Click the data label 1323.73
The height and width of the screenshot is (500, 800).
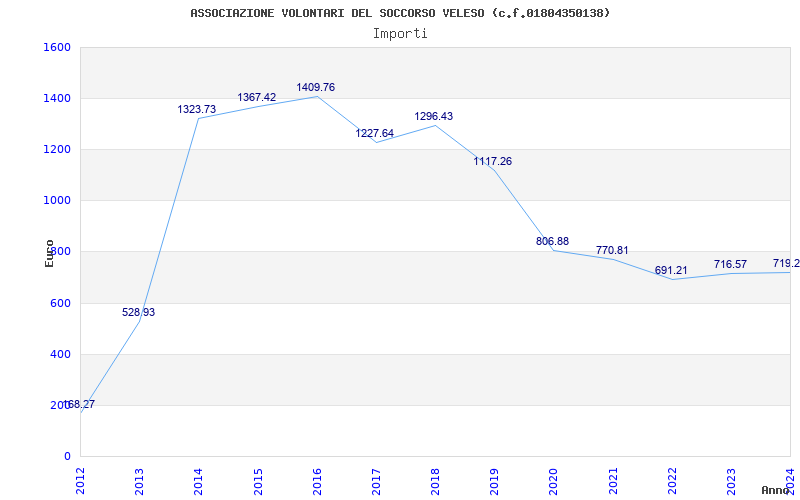coord(196,109)
